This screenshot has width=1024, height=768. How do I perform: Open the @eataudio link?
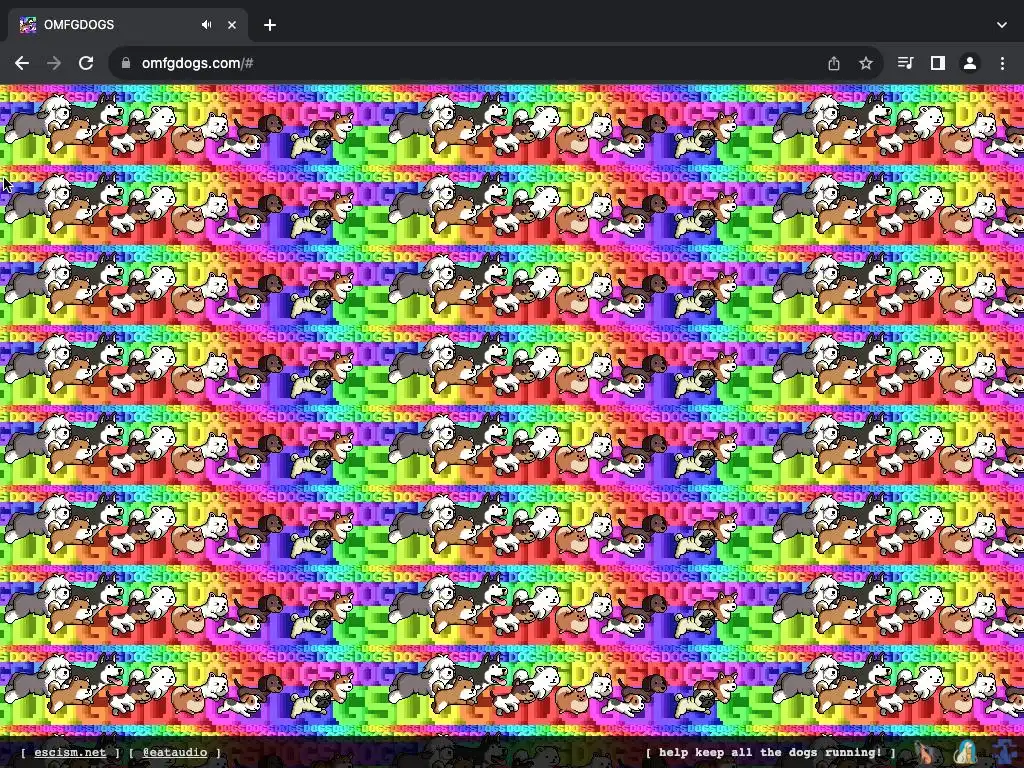click(175, 752)
